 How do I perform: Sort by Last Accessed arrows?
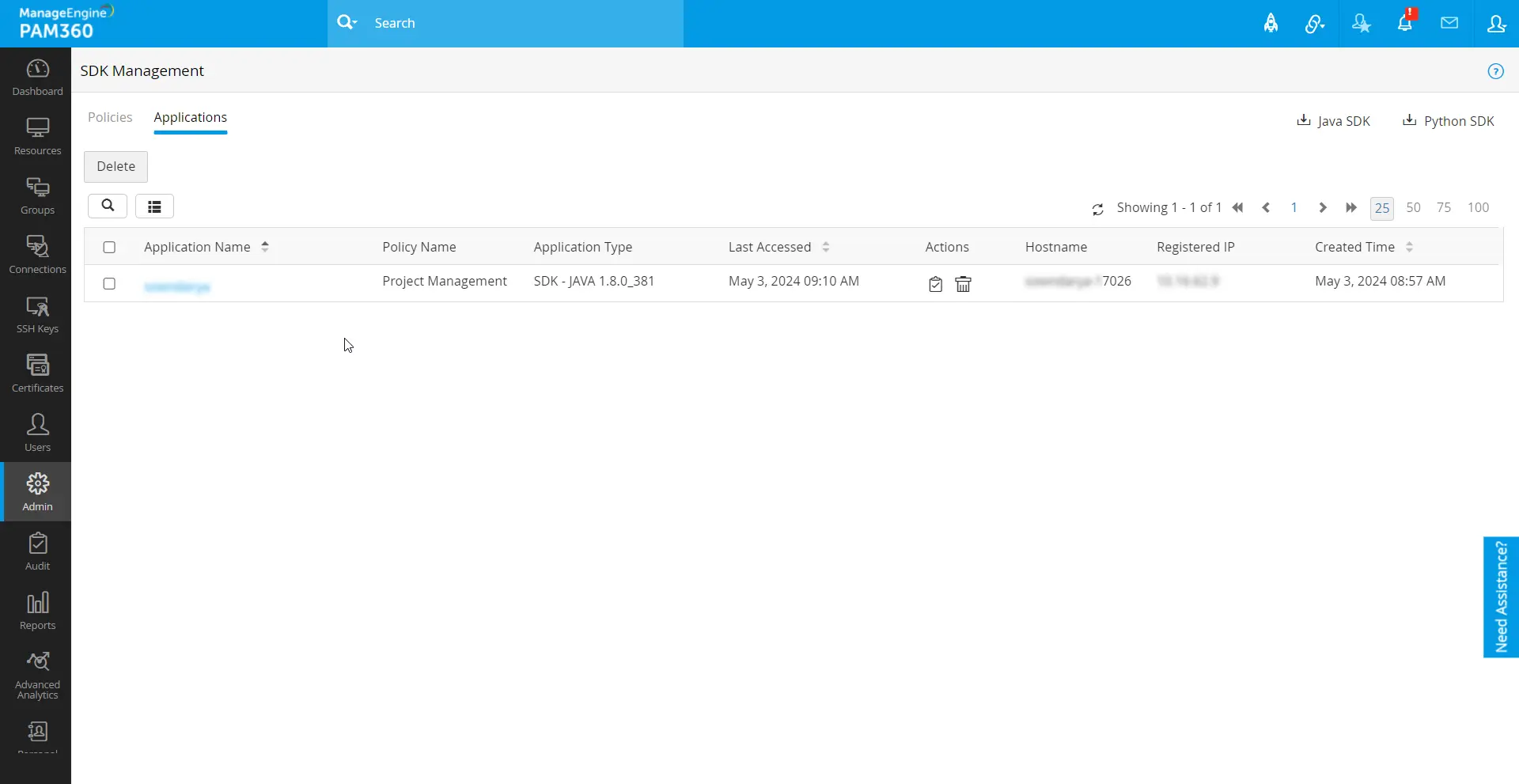[x=825, y=247]
